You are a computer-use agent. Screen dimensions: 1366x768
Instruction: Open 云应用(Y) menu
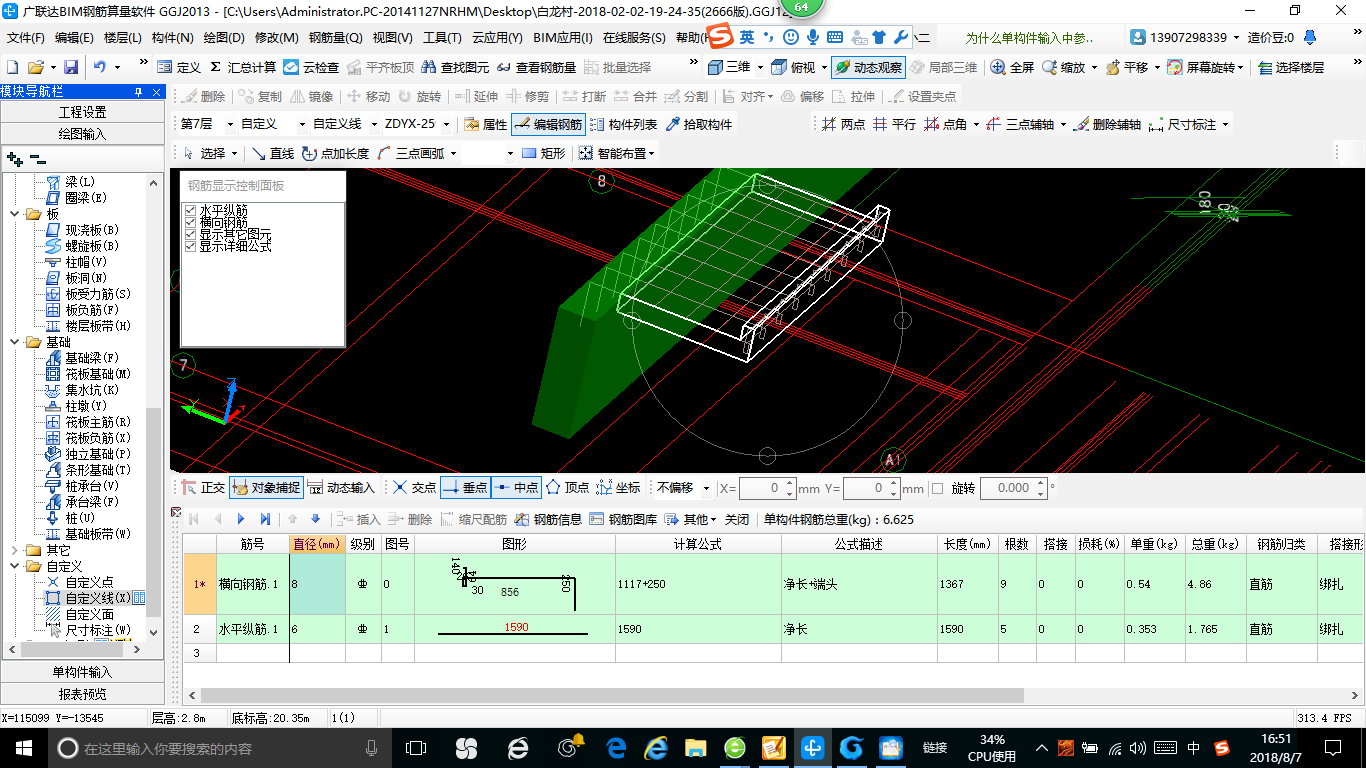coord(497,38)
